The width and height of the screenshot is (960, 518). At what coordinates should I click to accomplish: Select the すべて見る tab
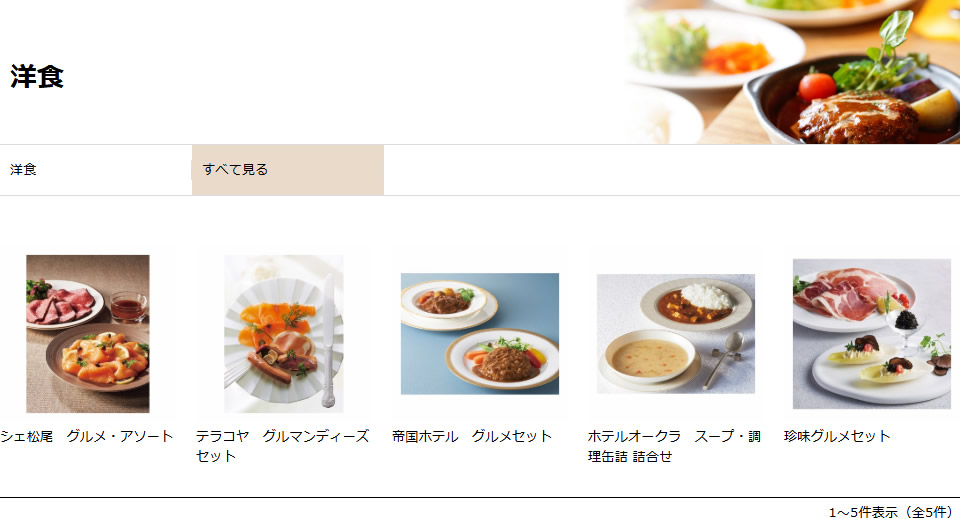click(x=288, y=170)
